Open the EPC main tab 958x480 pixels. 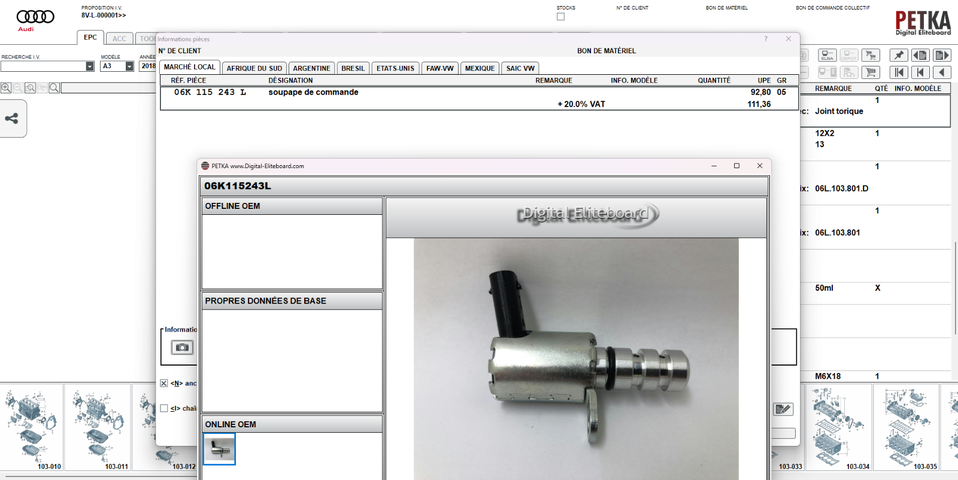point(90,38)
